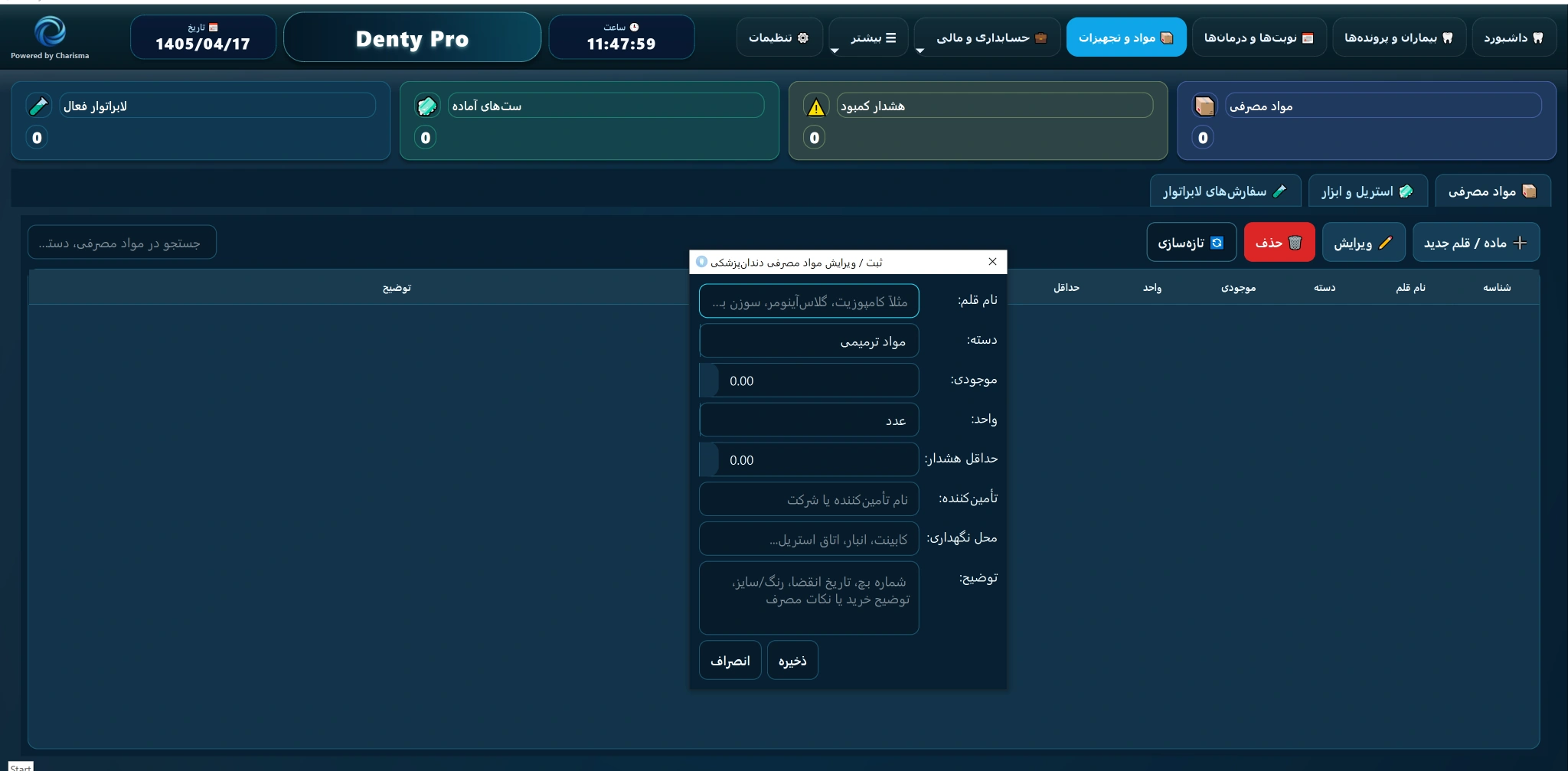
Task: Click the clock time 11:47:59
Action: [621, 44]
